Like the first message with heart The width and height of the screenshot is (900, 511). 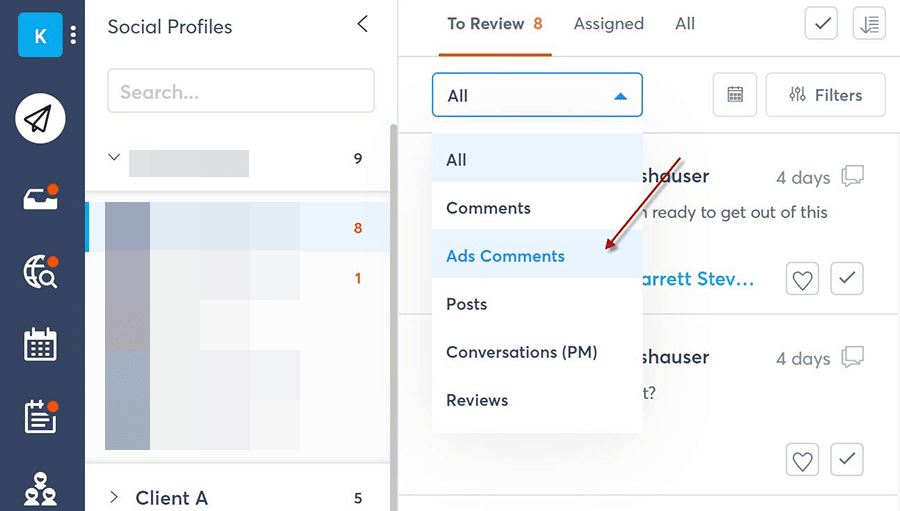[x=802, y=279]
